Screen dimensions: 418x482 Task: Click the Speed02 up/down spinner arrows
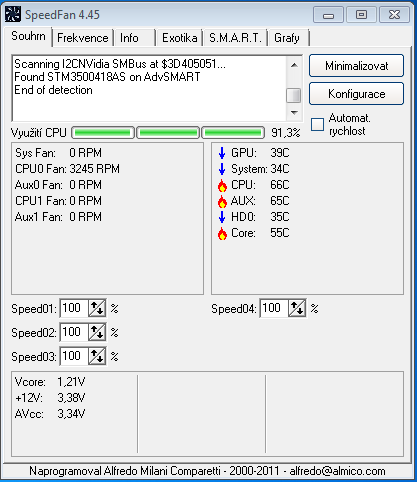97,332
